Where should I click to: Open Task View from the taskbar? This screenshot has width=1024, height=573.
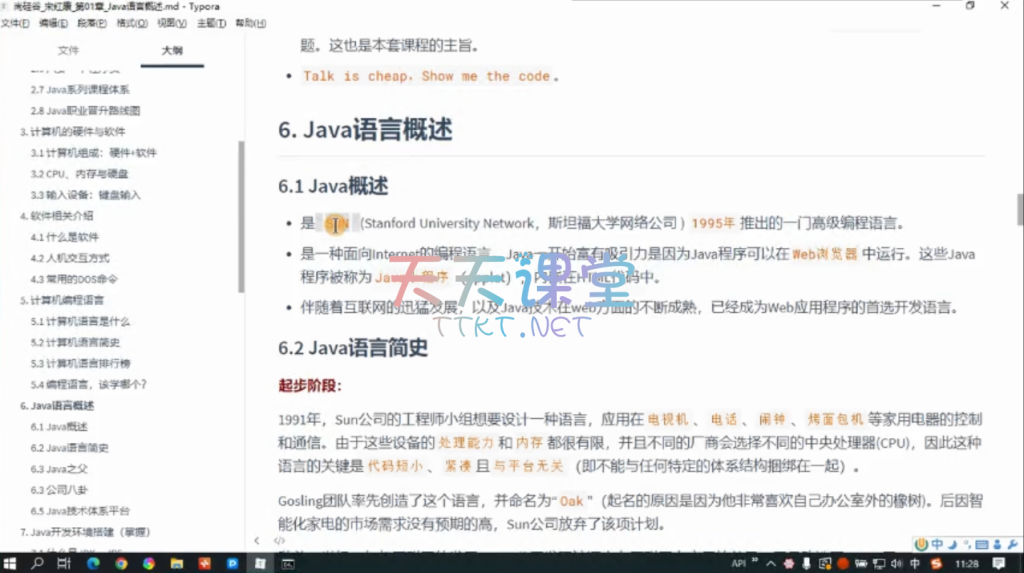pyautogui.click(x=64, y=564)
